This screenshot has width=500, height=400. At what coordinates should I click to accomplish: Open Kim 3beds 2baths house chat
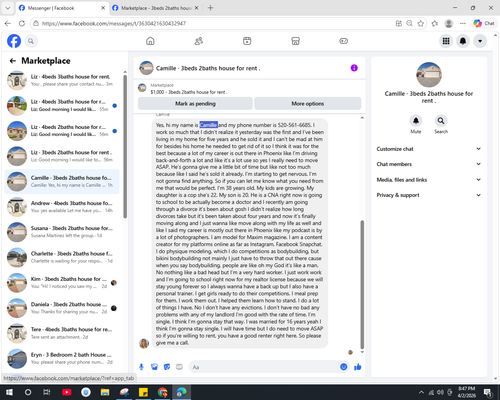(62, 283)
